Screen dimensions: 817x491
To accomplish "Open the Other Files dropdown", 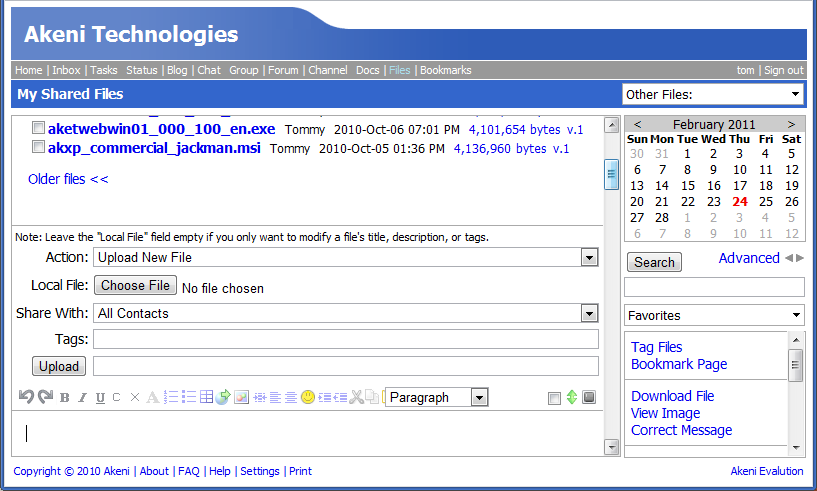I will 712,94.
